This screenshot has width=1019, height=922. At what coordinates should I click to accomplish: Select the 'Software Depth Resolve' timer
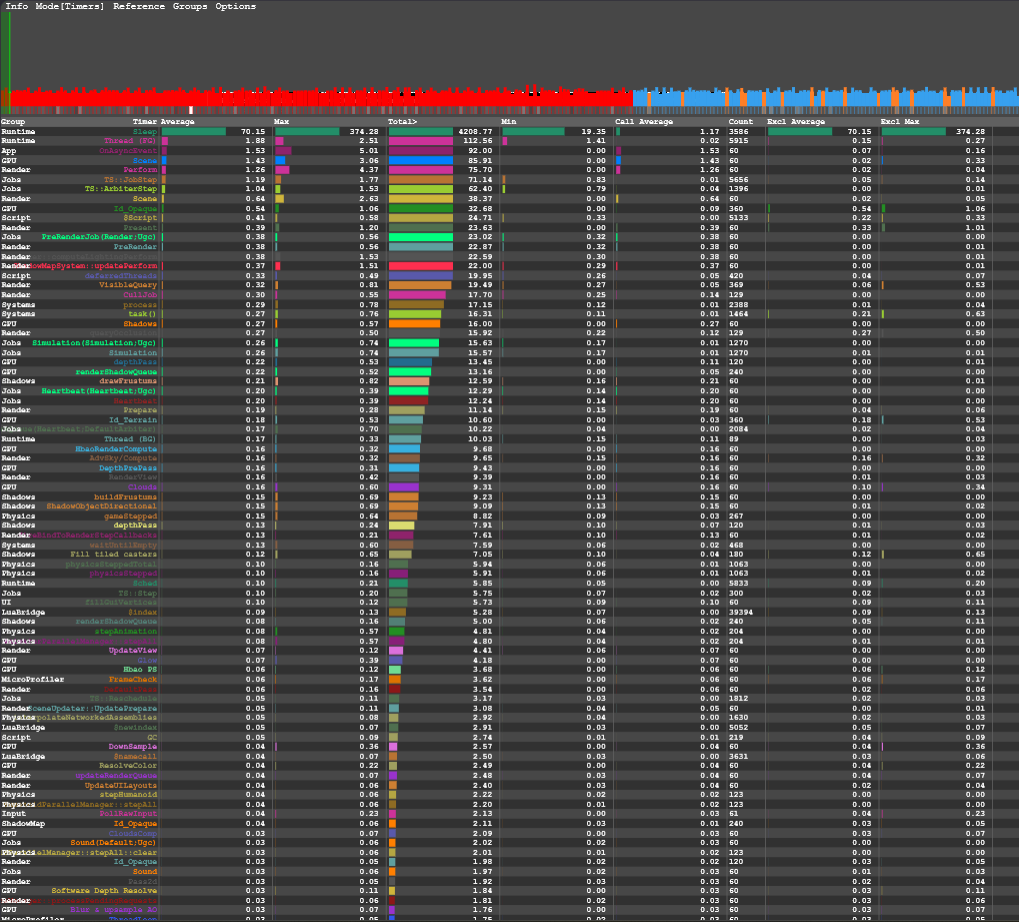pos(104,891)
